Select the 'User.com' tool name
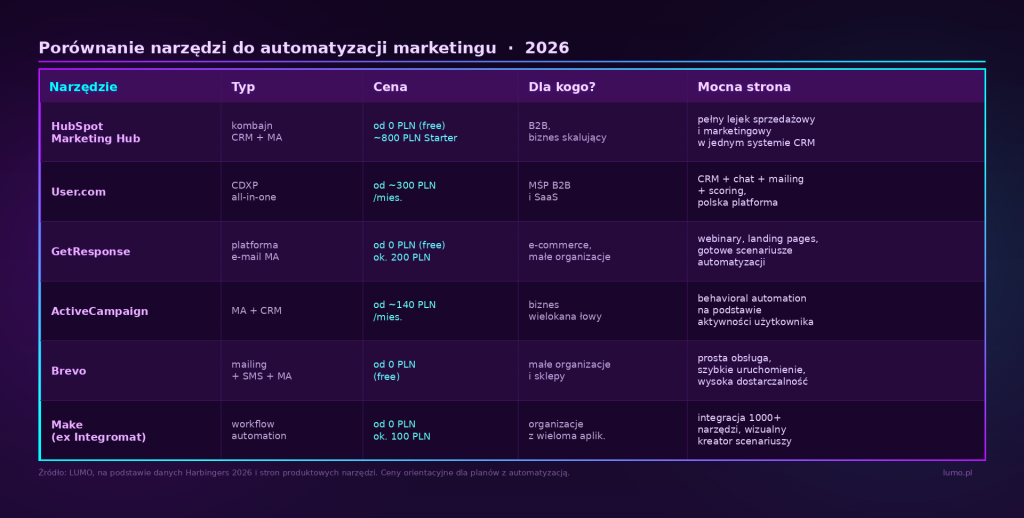 coord(78,192)
